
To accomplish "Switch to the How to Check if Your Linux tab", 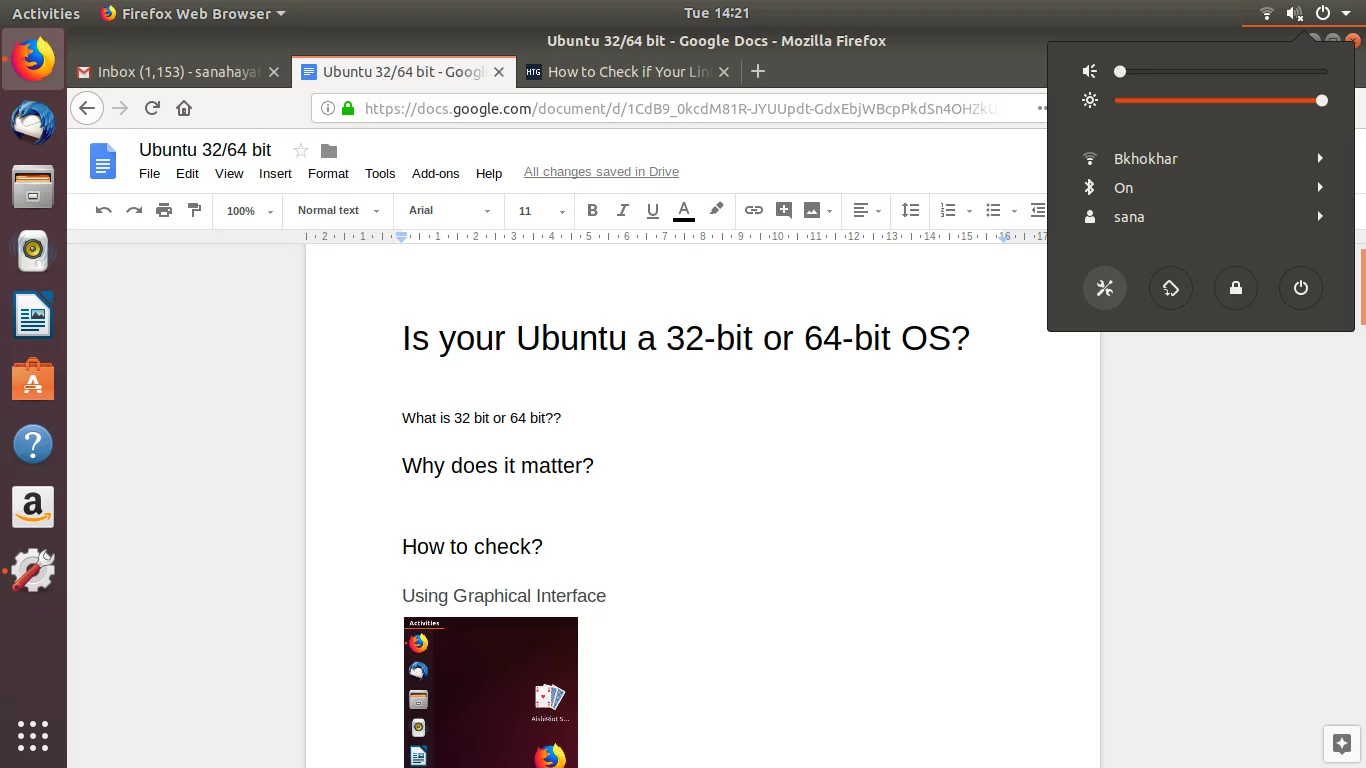I will coord(629,72).
